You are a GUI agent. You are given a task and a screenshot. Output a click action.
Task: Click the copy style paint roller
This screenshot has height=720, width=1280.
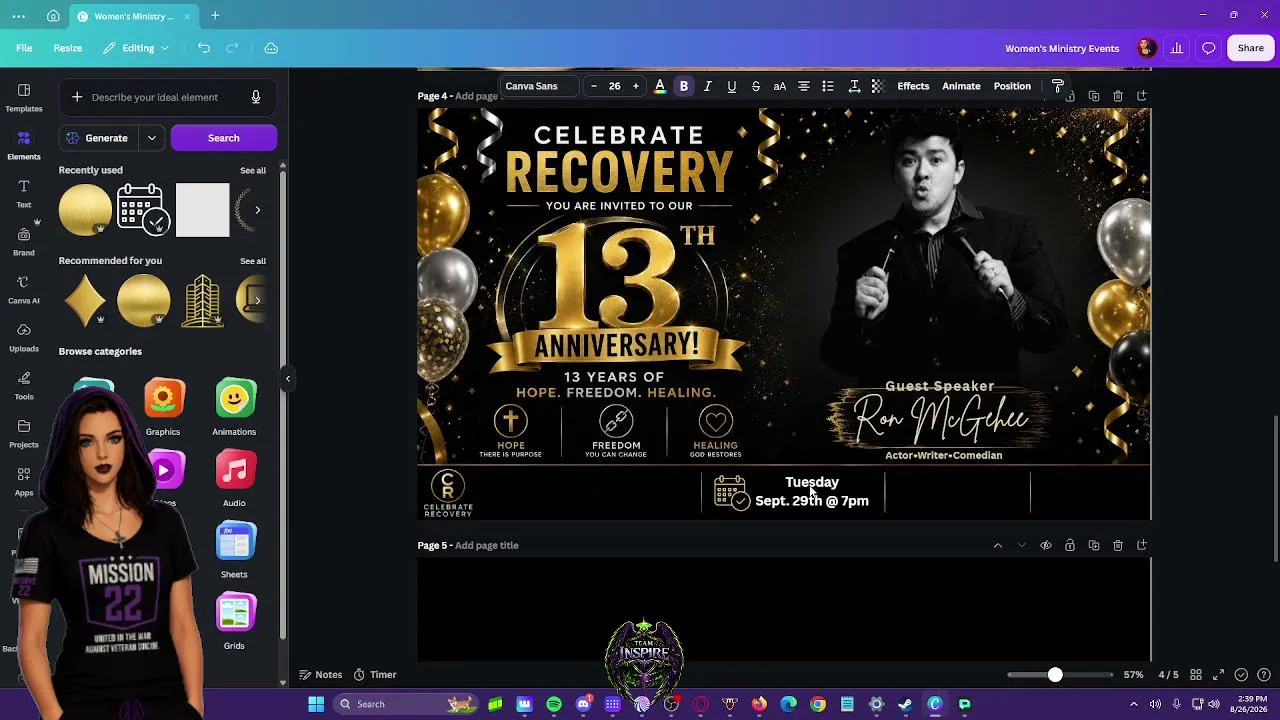tap(1058, 86)
